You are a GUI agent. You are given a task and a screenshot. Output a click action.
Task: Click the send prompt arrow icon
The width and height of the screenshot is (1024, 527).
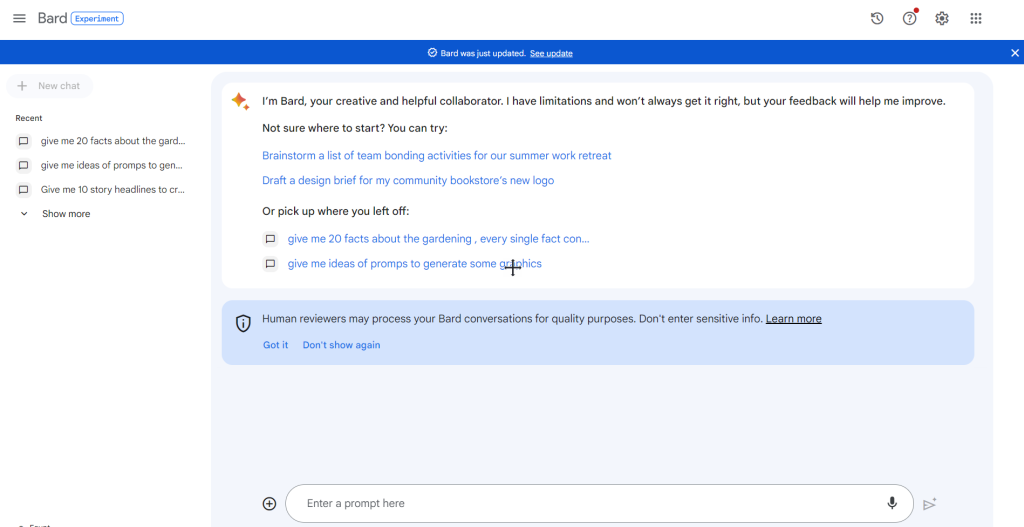[930, 504]
